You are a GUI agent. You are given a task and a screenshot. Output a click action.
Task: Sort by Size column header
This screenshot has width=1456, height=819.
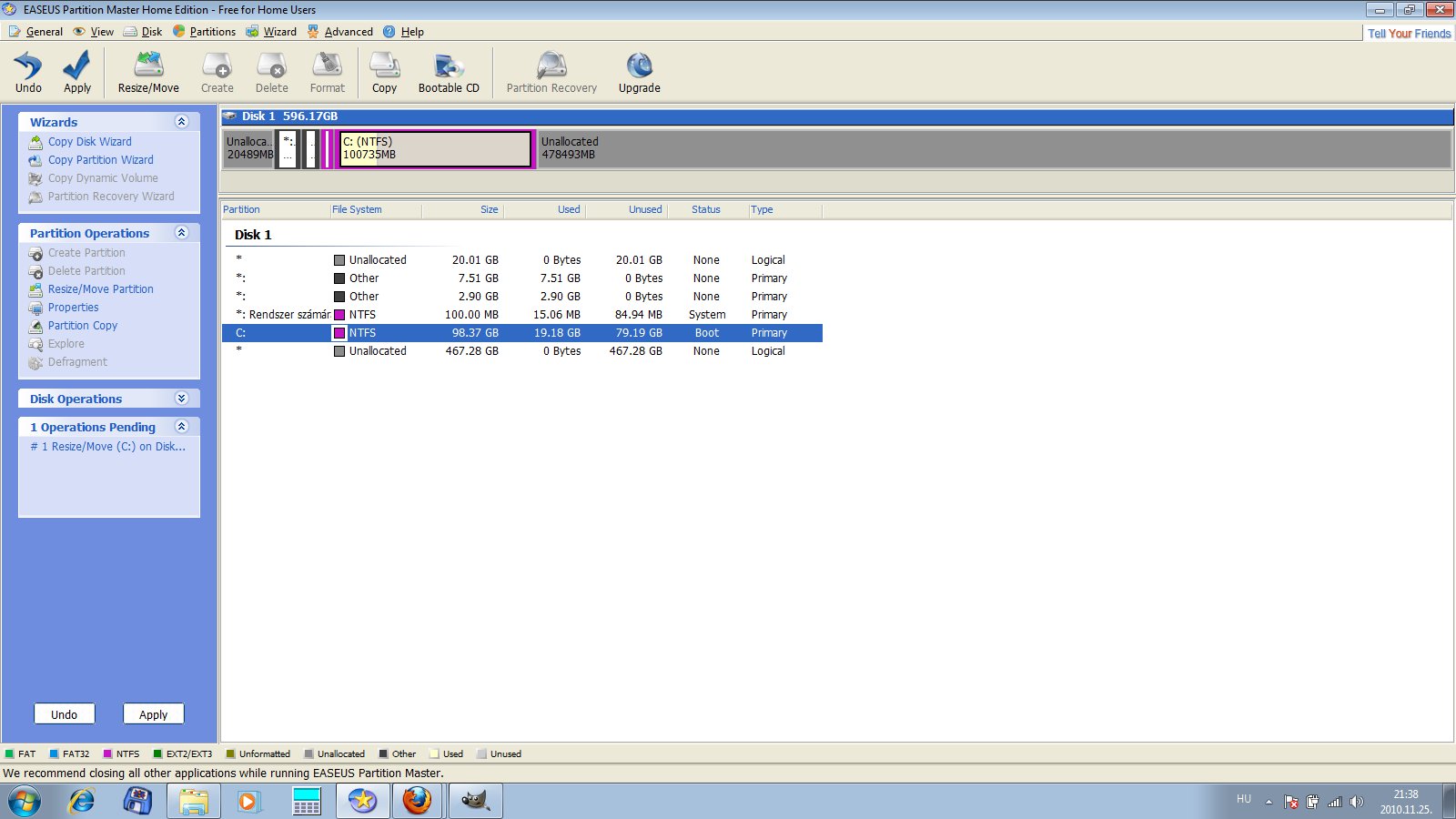(462, 209)
